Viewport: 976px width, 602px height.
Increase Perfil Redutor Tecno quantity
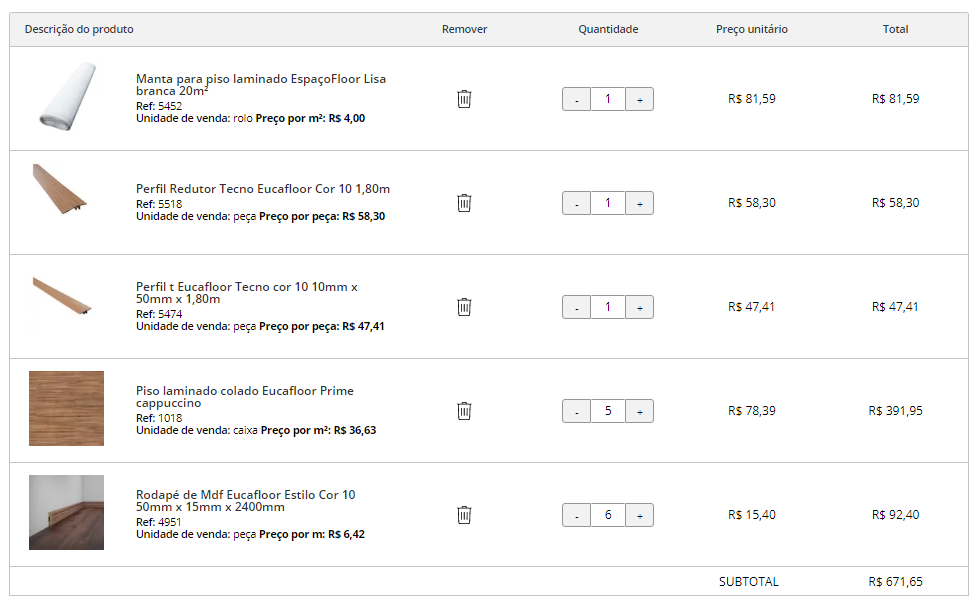click(639, 203)
